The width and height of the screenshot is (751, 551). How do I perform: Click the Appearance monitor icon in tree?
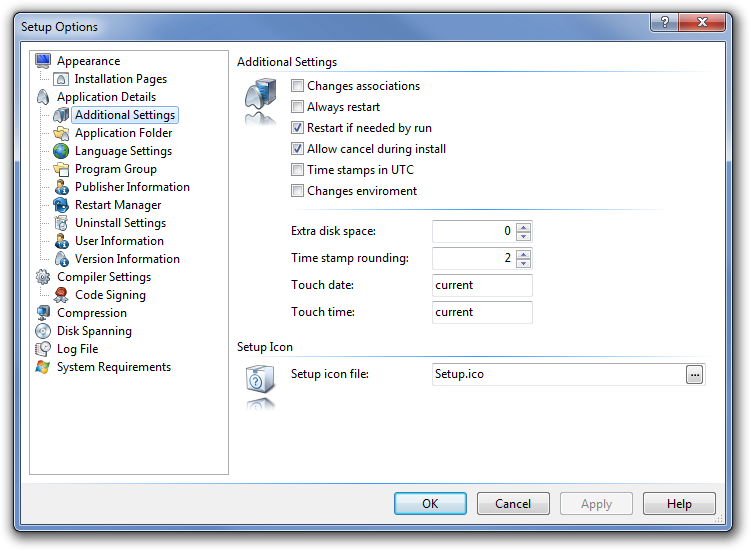pyautogui.click(x=43, y=61)
